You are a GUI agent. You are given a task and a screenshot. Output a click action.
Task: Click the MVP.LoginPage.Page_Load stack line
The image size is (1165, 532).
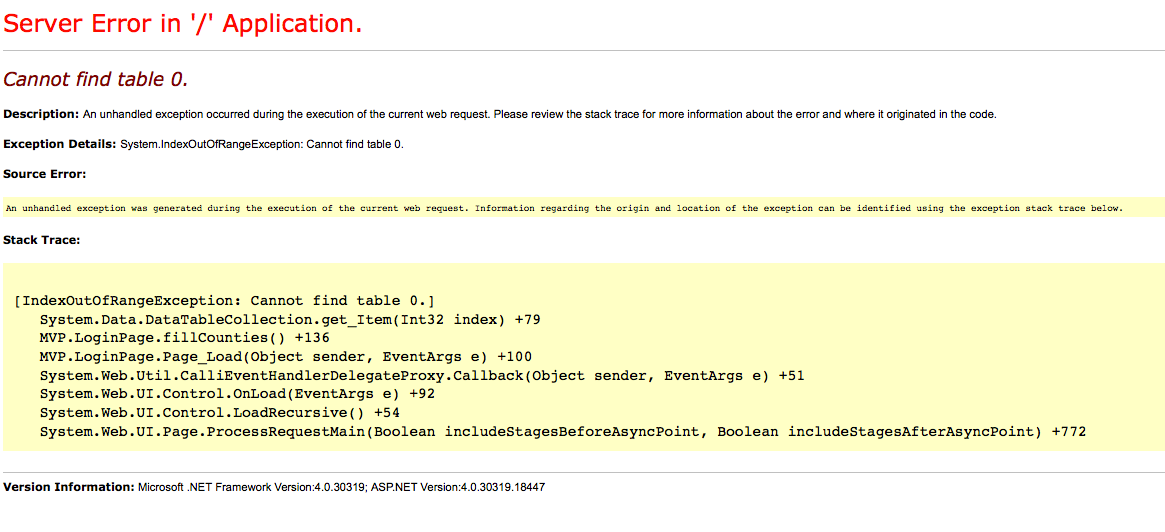pyautogui.click(x=286, y=357)
